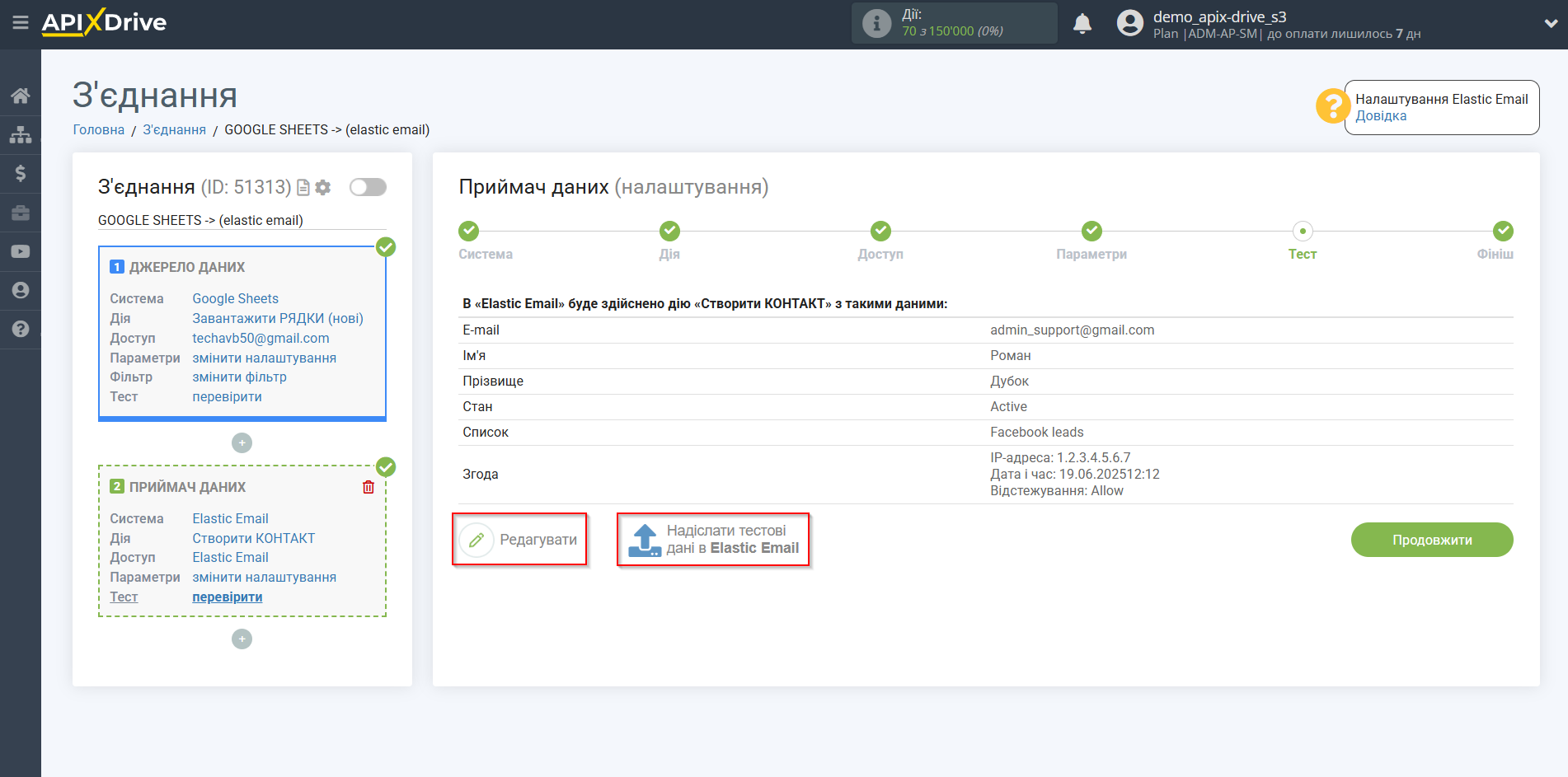Open receiver Elastic Email system link
This screenshot has height=777, width=1568.
(x=231, y=519)
